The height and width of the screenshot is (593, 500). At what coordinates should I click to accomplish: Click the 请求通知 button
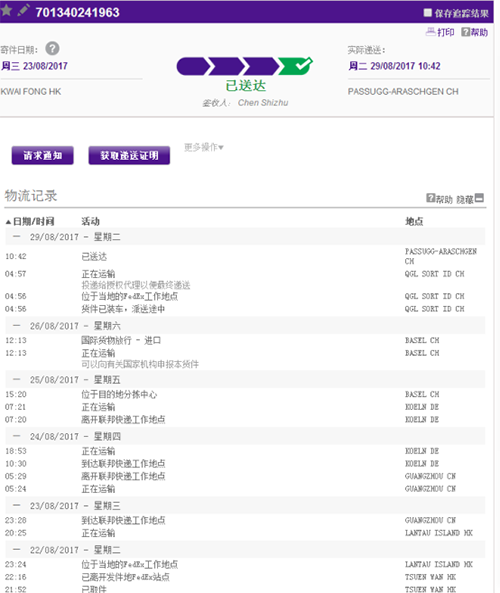pos(43,155)
